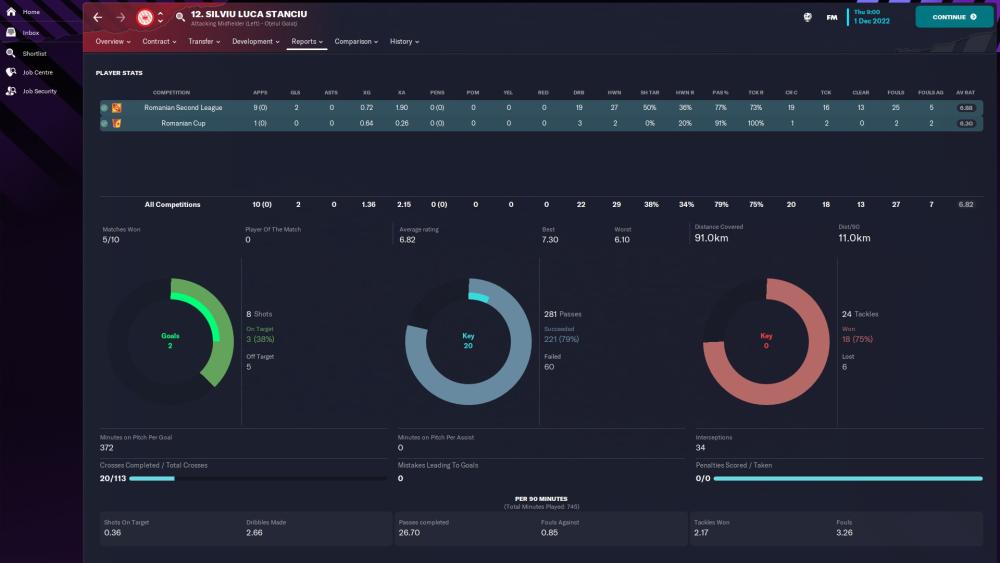Toggle the Romanian Cup row selector
The width and height of the screenshot is (1000, 563).
tap(104, 123)
